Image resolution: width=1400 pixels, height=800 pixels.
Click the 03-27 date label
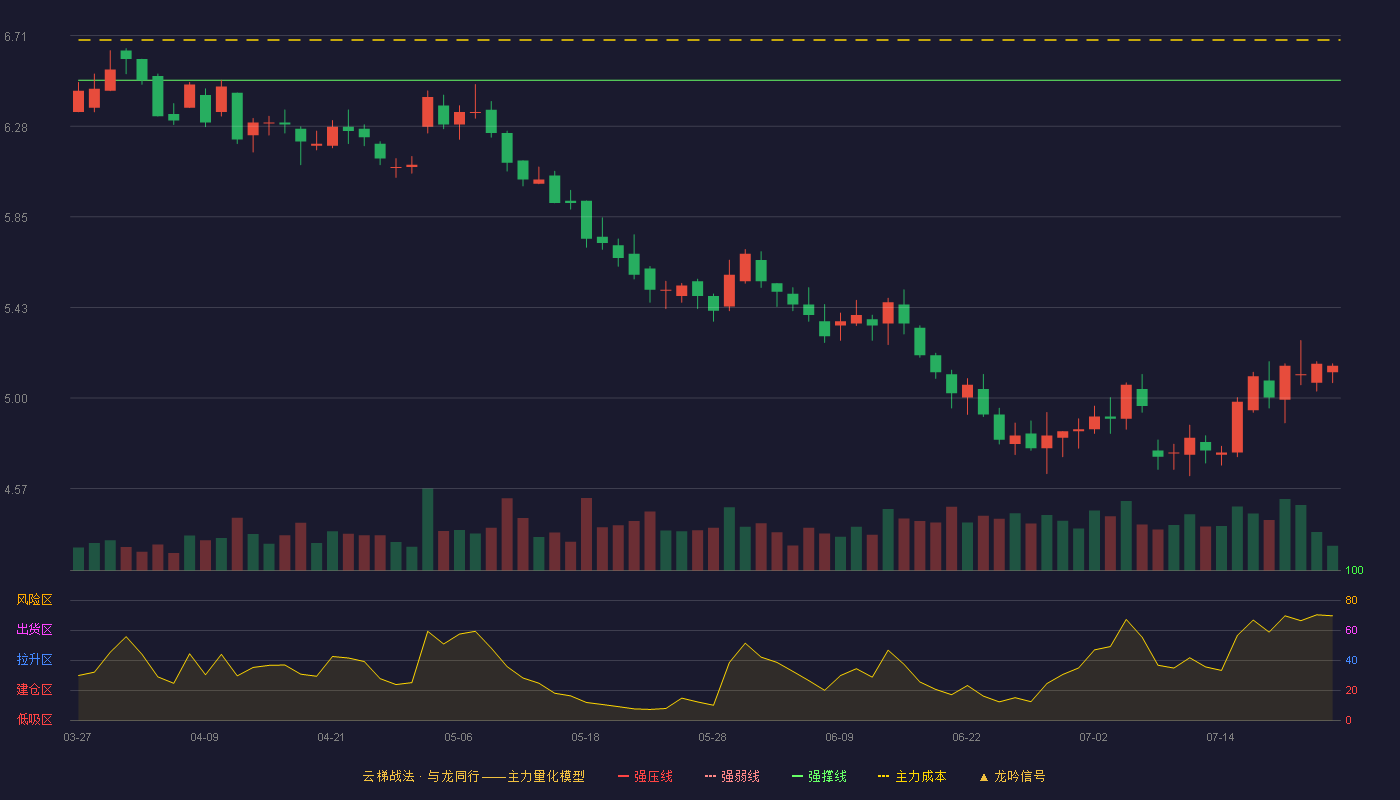pyautogui.click(x=77, y=737)
